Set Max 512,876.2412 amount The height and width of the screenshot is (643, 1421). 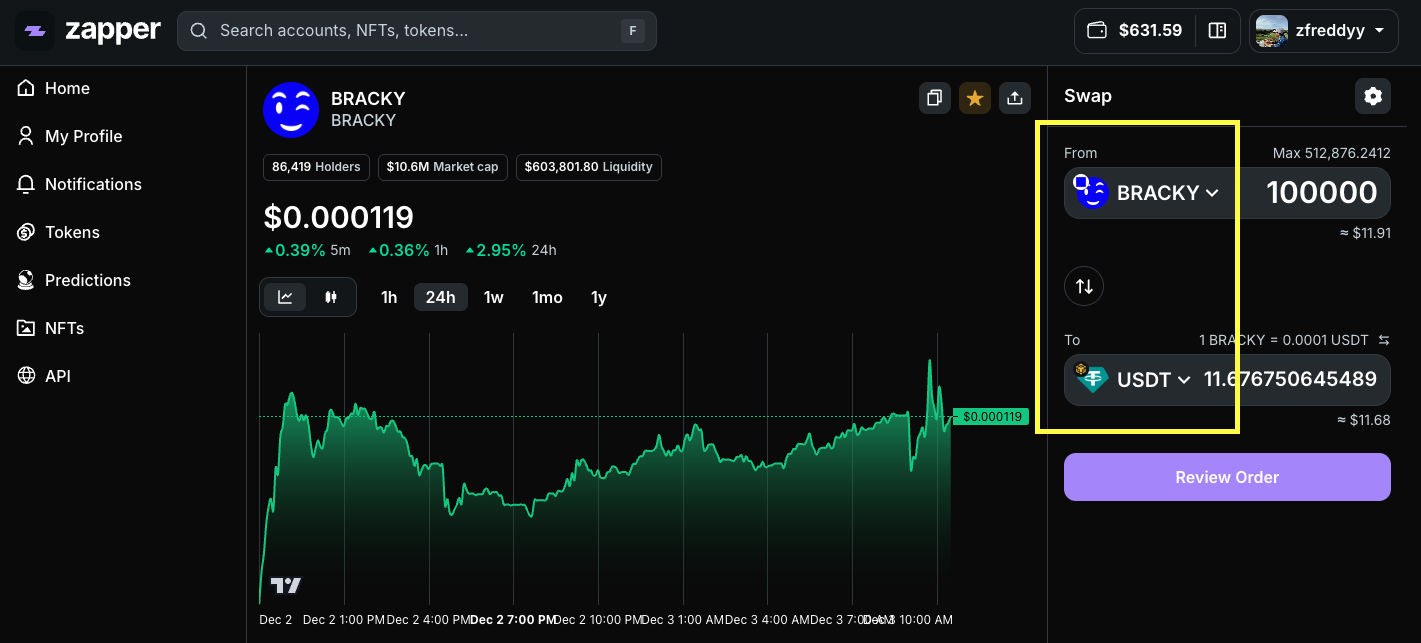(x=1331, y=153)
